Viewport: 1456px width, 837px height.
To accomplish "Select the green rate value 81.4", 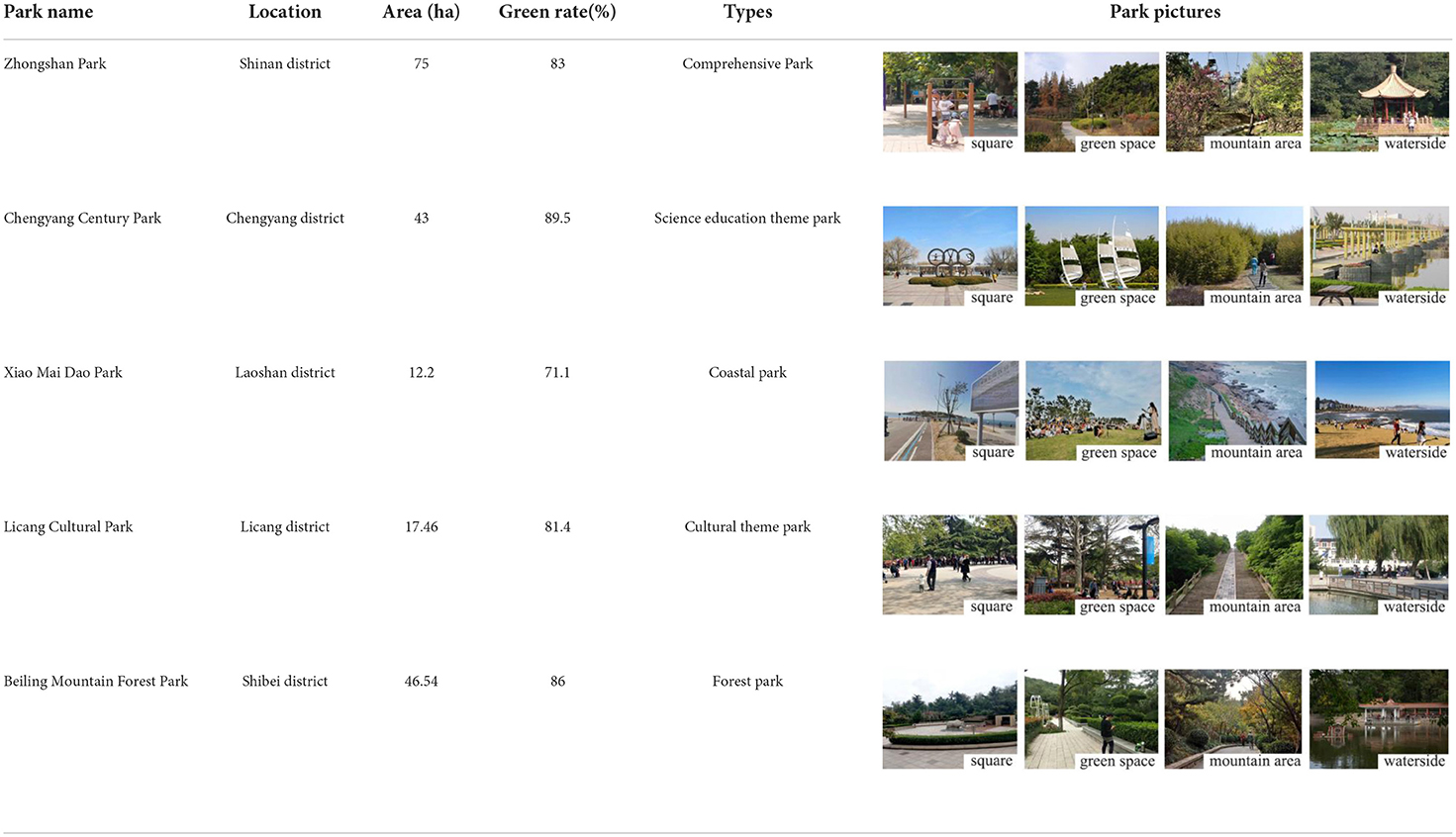I will pyautogui.click(x=557, y=526).
